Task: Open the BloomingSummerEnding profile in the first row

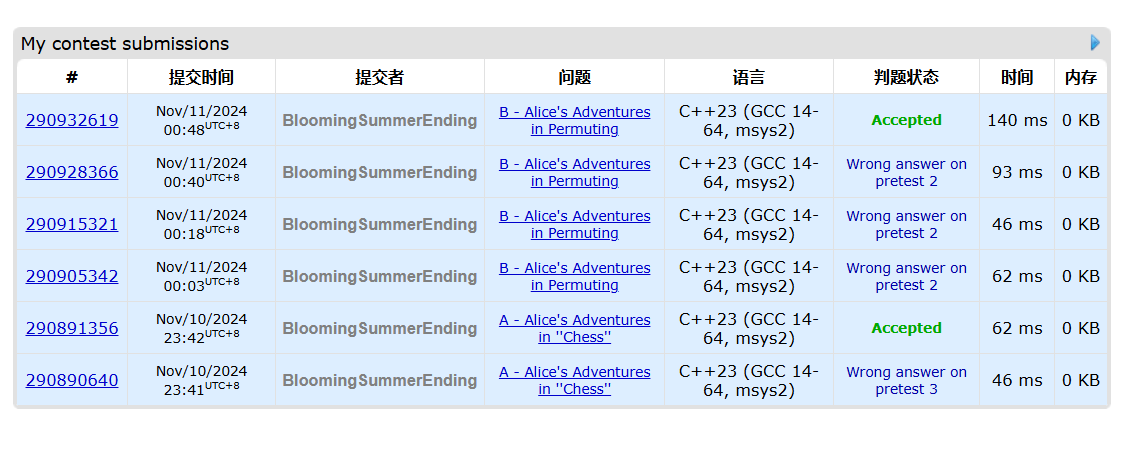Action: [379, 121]
